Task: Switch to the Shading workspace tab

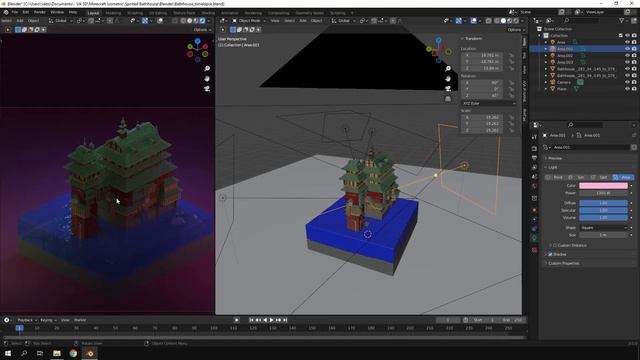Action: (208, 13)
